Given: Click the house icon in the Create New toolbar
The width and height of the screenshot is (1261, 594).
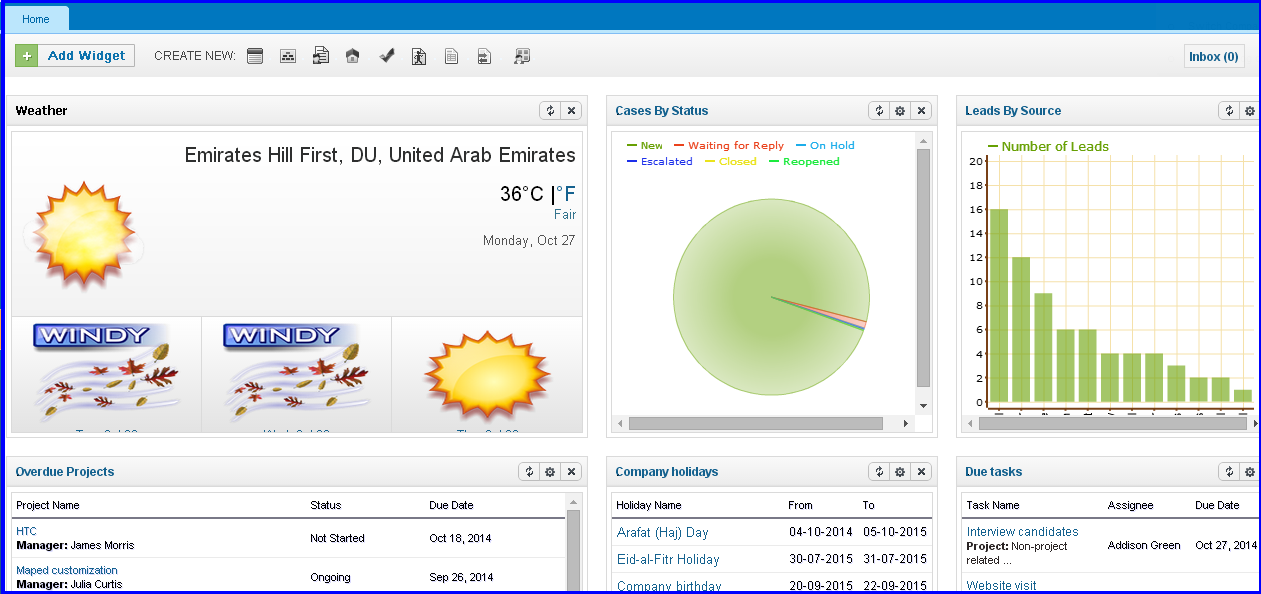Looking at the screenshot, I should [x=352, y=56].
